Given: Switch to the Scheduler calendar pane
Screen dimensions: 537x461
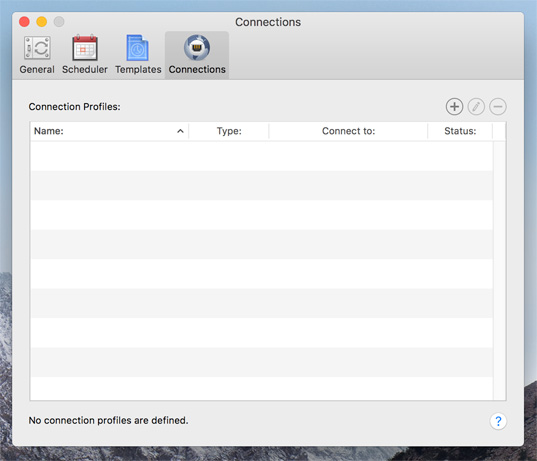Looking at the screenshot, I should (x=85, y=55).
